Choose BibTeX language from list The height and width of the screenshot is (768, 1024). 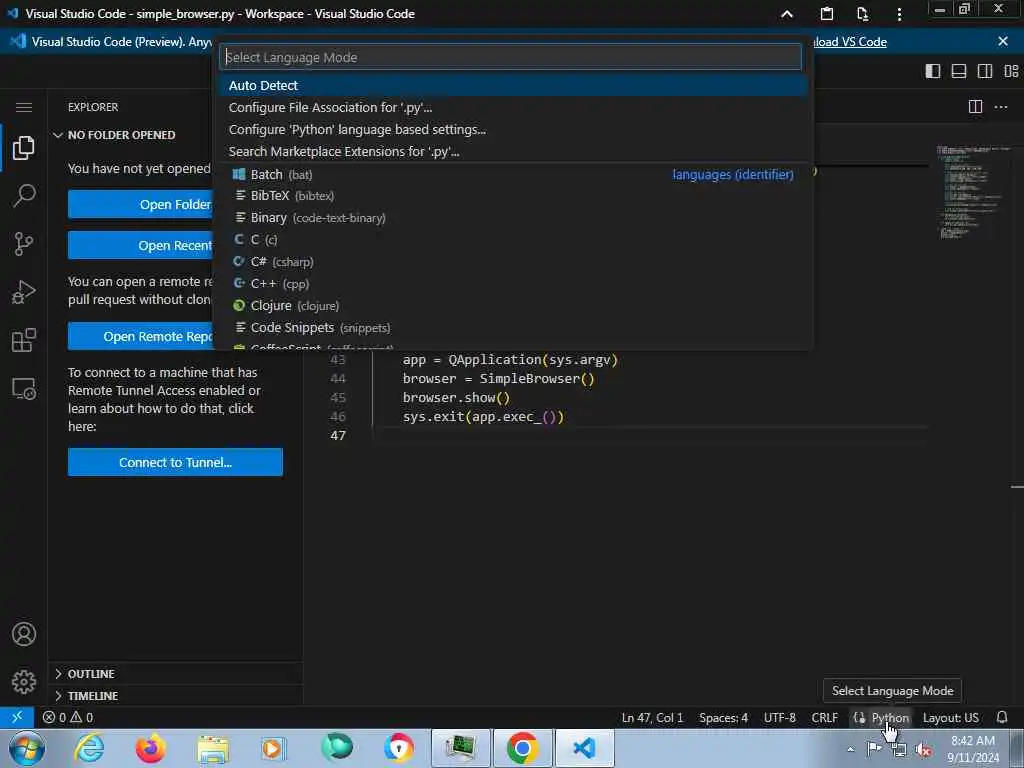point(513,196)
